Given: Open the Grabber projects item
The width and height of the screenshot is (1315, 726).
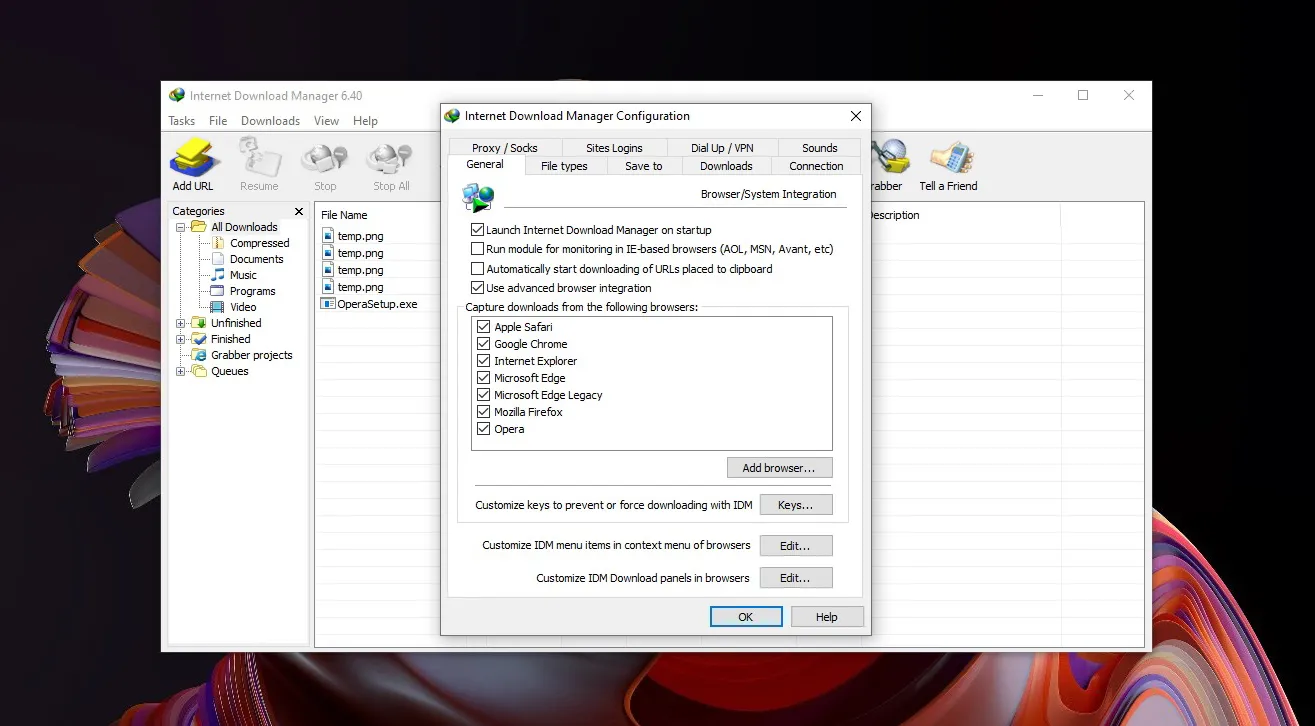Looking at the screenshot, I should click(251, 355).
